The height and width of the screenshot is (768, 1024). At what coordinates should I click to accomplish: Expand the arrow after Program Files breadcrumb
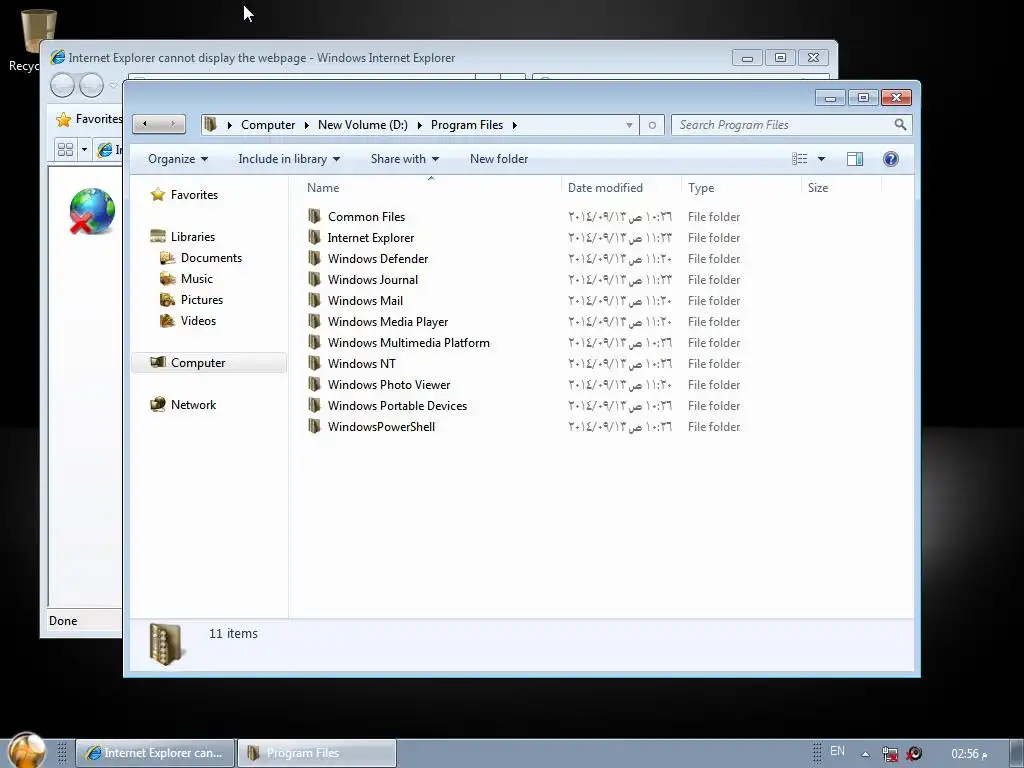point(515,125)
